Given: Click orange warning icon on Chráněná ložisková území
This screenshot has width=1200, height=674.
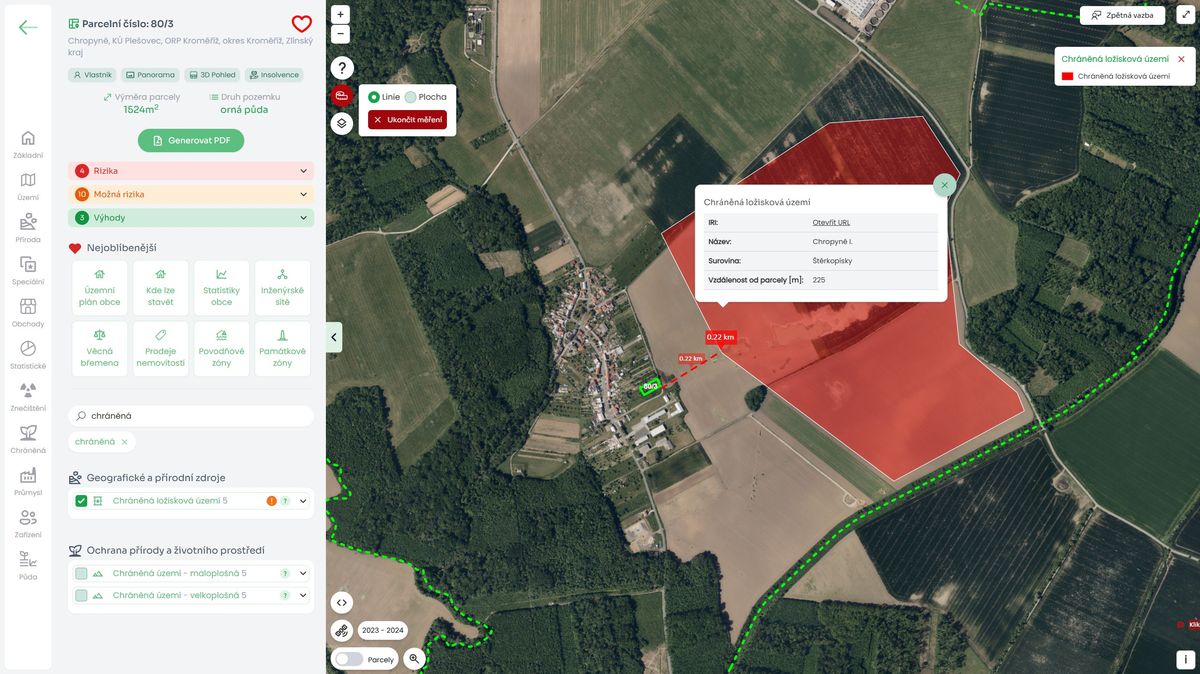Looking at the screenshot, I should 271,501.
